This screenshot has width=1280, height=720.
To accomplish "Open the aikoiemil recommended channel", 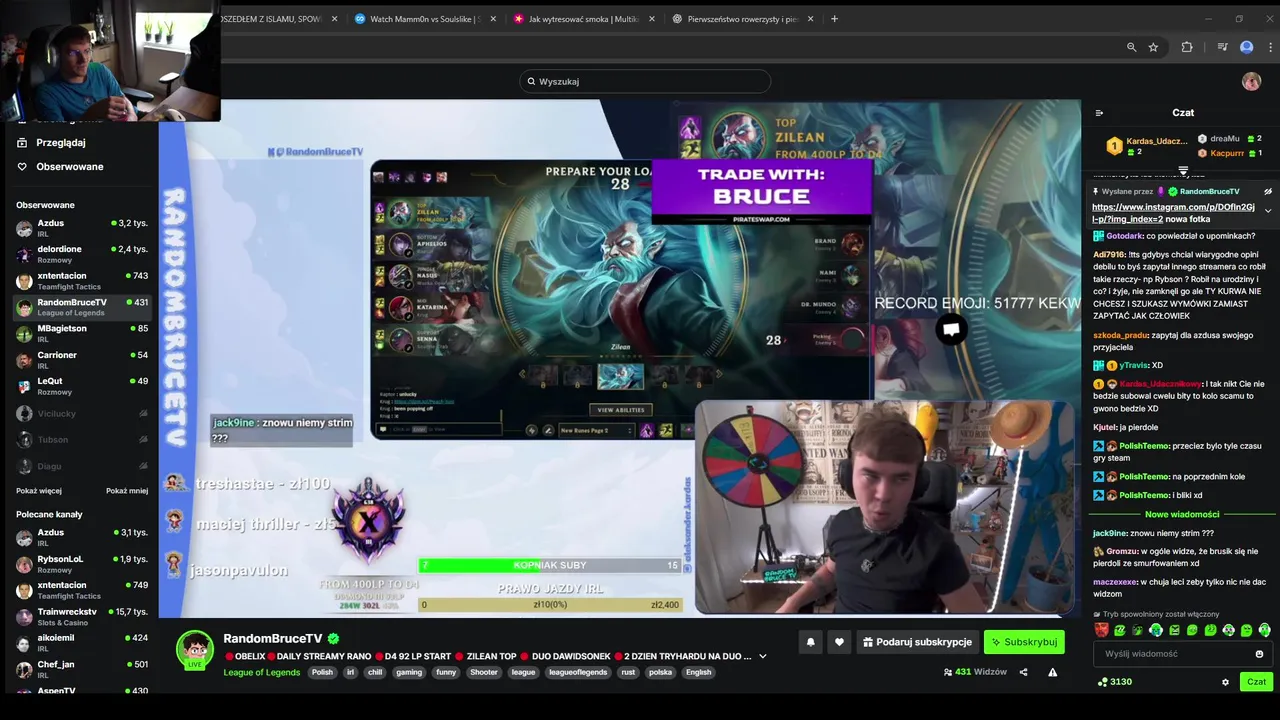I will (x=82, y=642).
